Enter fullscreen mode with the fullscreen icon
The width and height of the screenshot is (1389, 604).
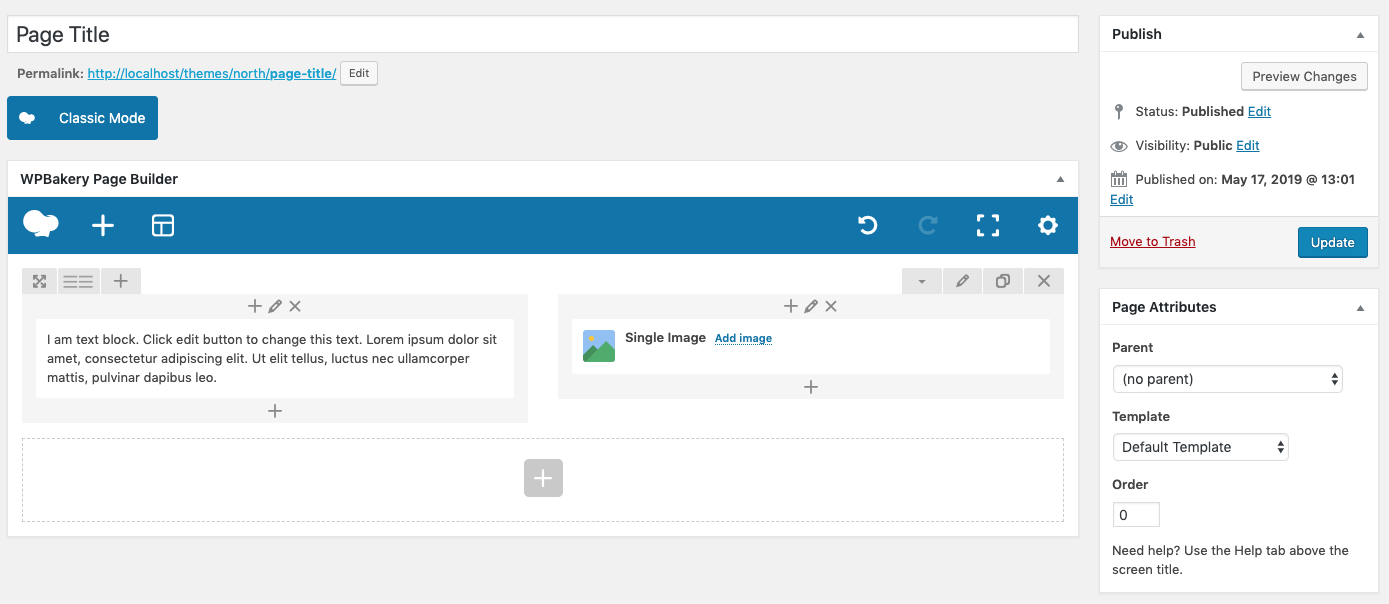pyautogui.click(x=988, y=226)
